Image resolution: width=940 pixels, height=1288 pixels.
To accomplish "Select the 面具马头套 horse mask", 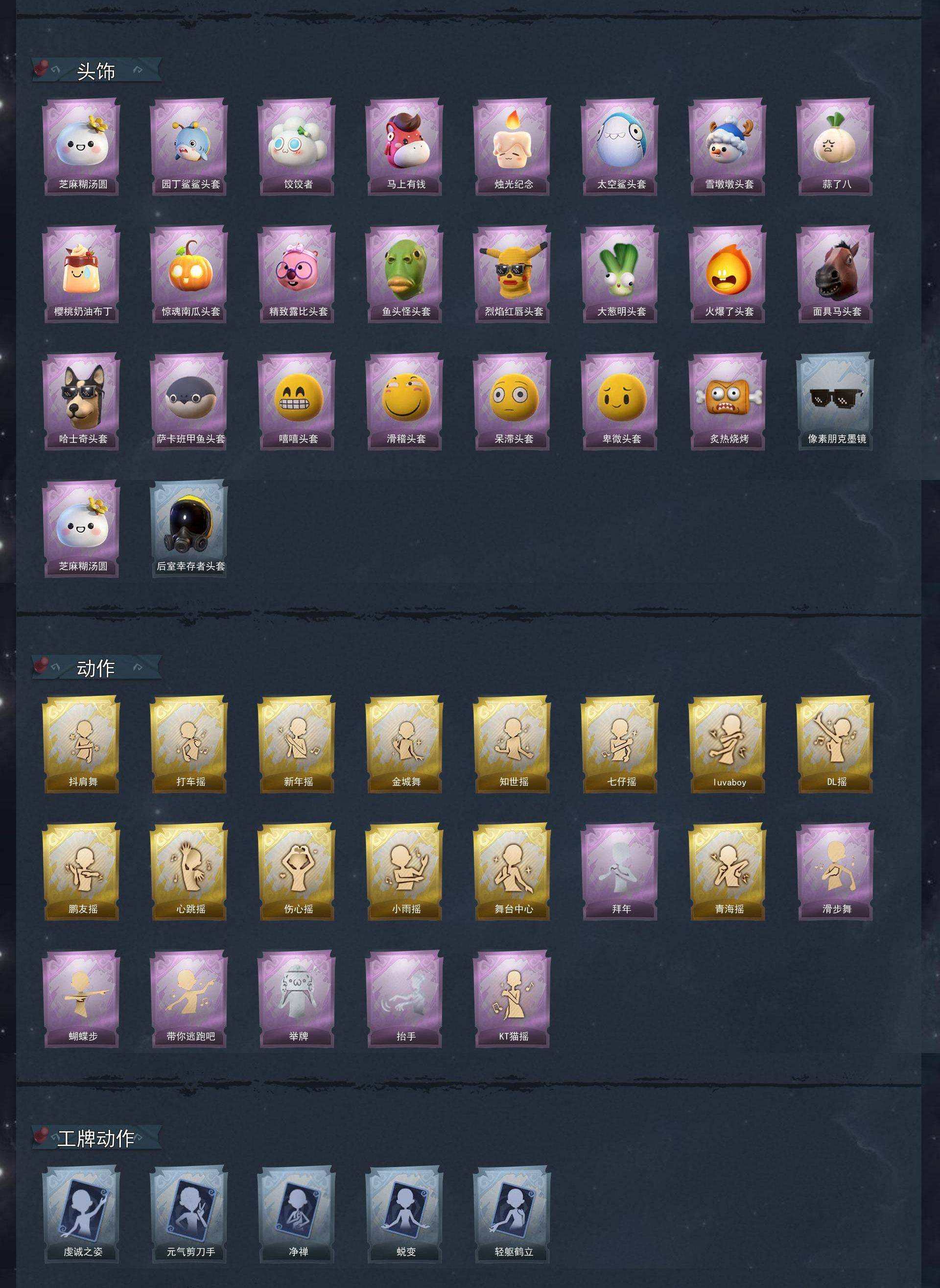I will (x=836, y=274).
